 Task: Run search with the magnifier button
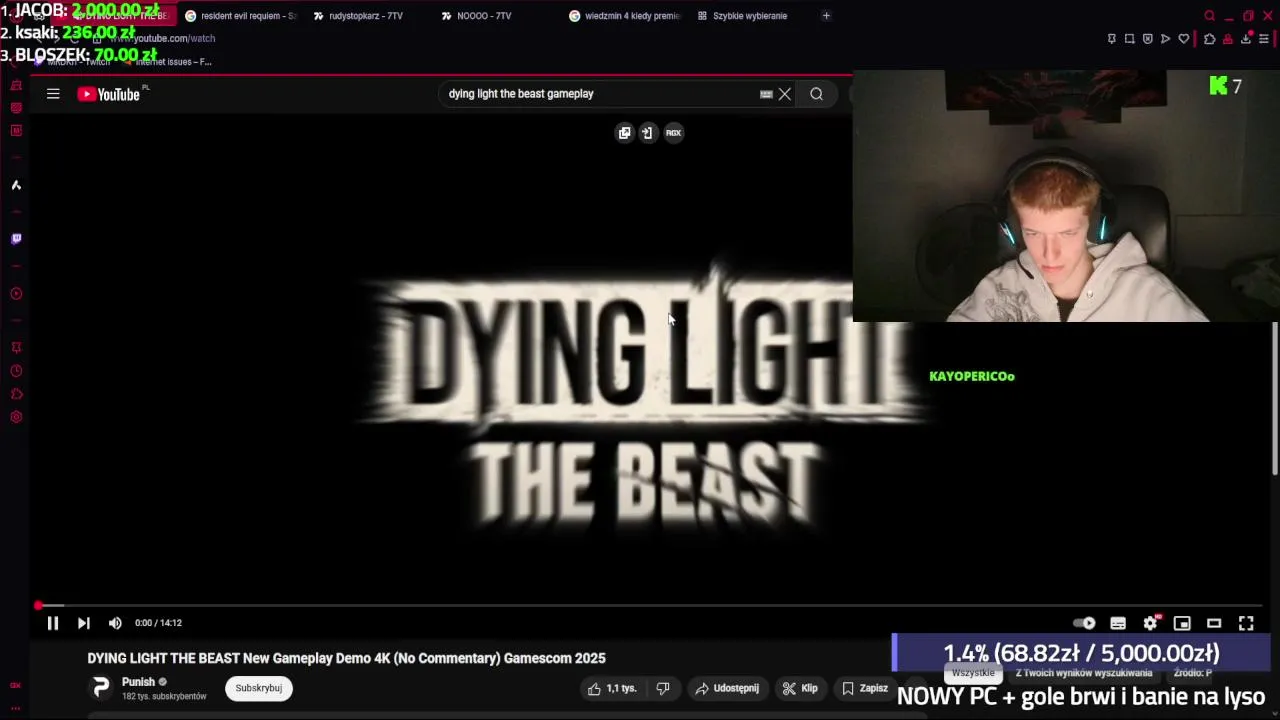point(817,94)
